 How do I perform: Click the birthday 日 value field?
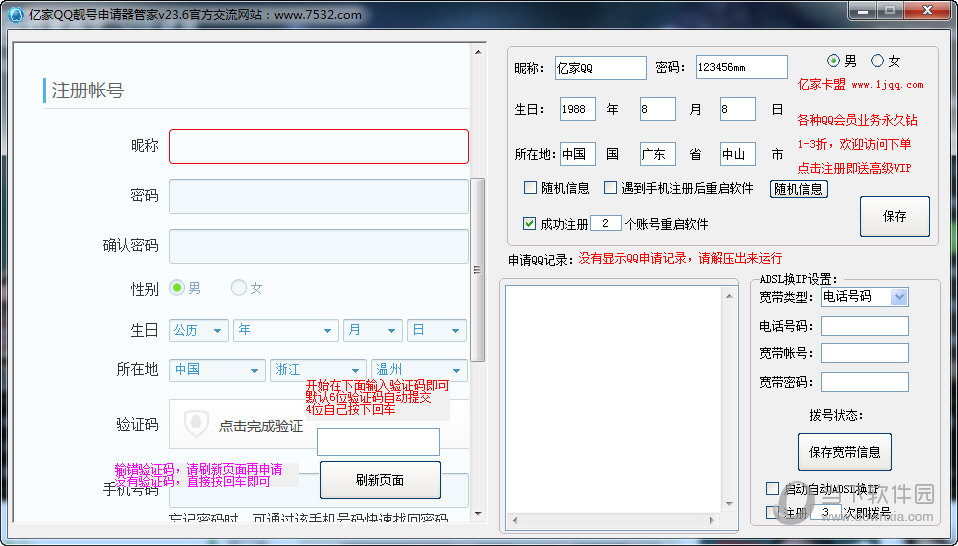(737, 109)
